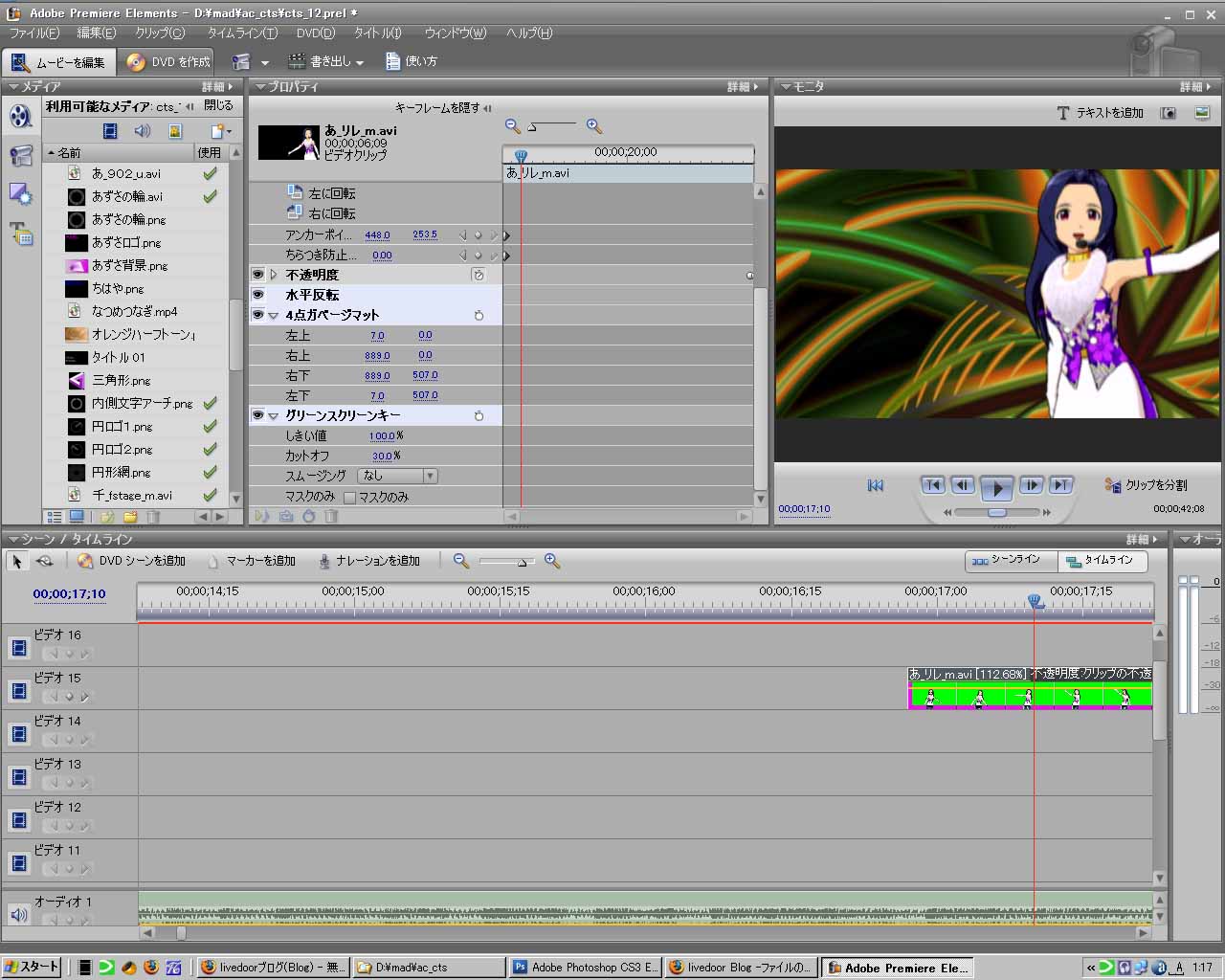Select あずさ背景.png in media list
This screenshot has width=1225, height=980.
[129, 265]
